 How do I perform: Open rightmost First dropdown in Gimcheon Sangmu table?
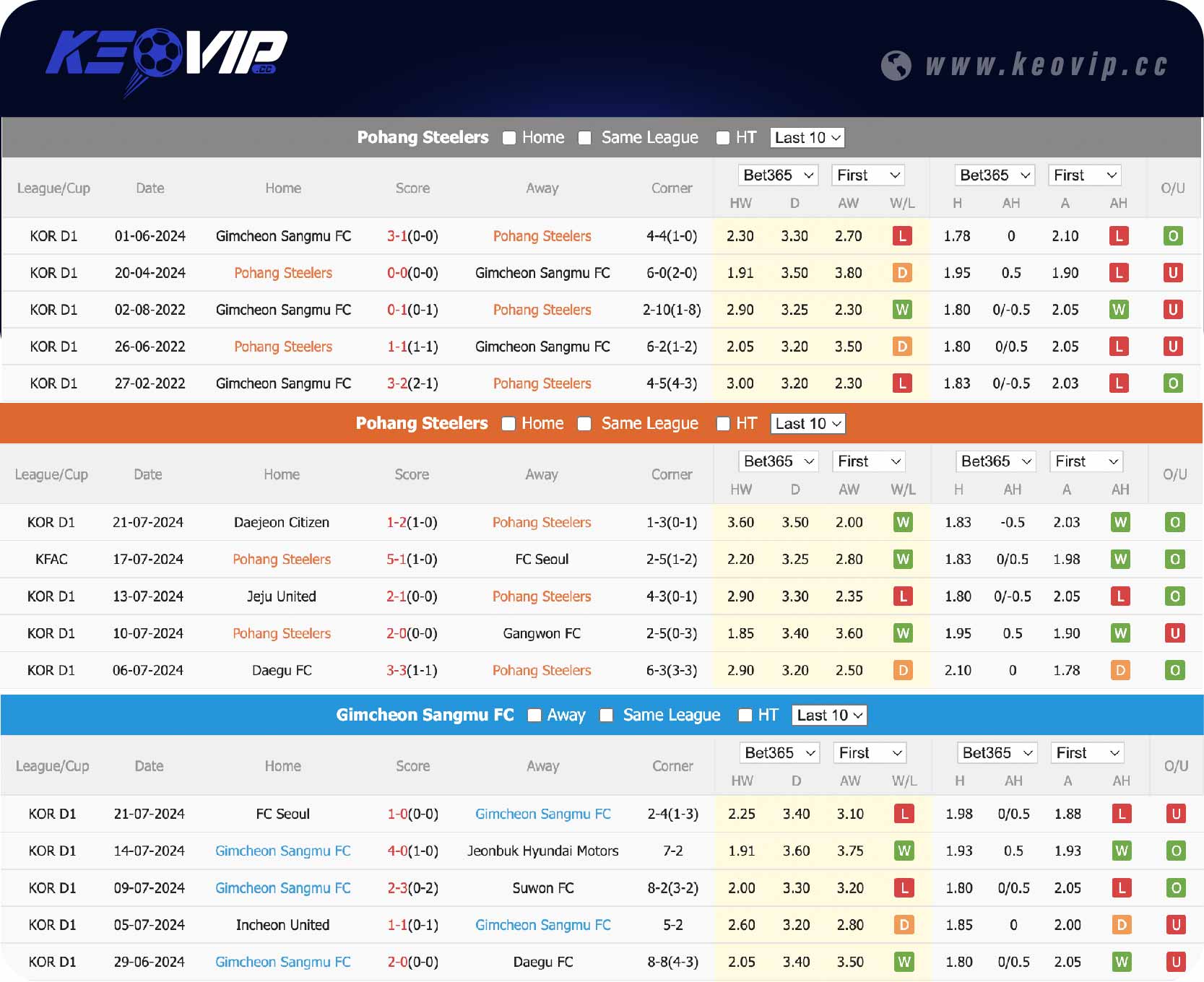coord(1087,753)
